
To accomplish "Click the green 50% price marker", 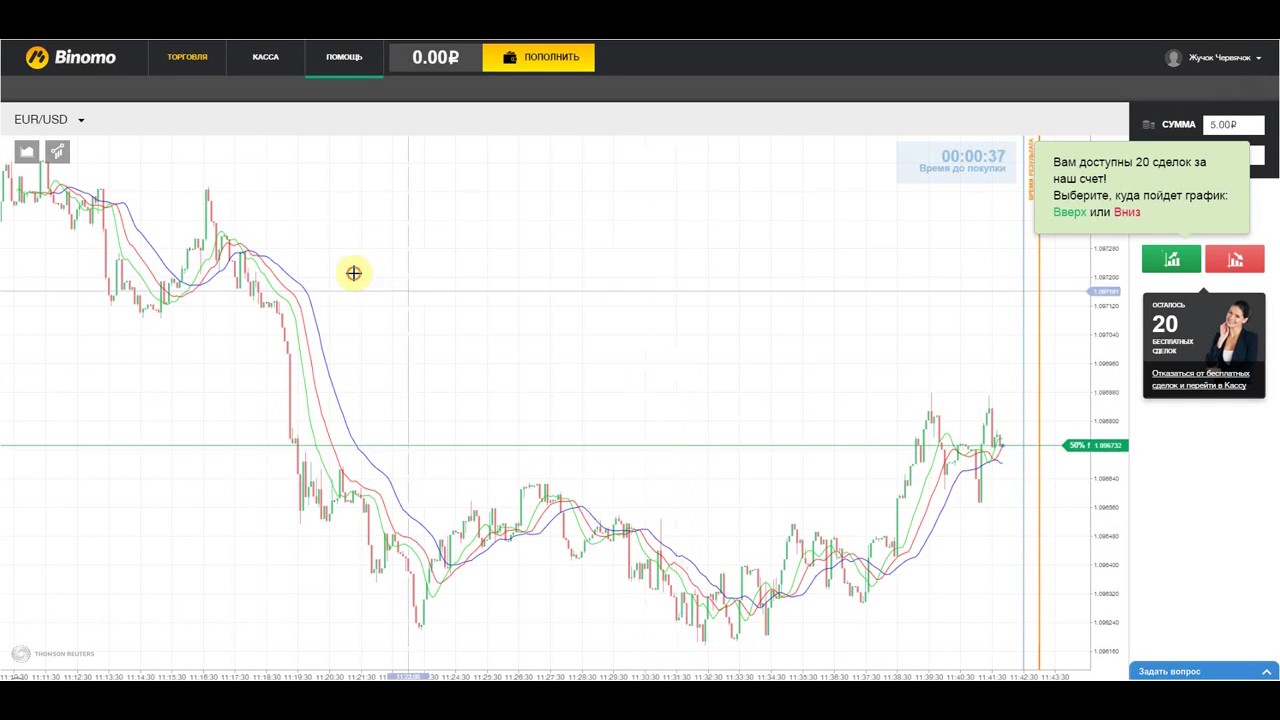I will tap(1095, 445).
